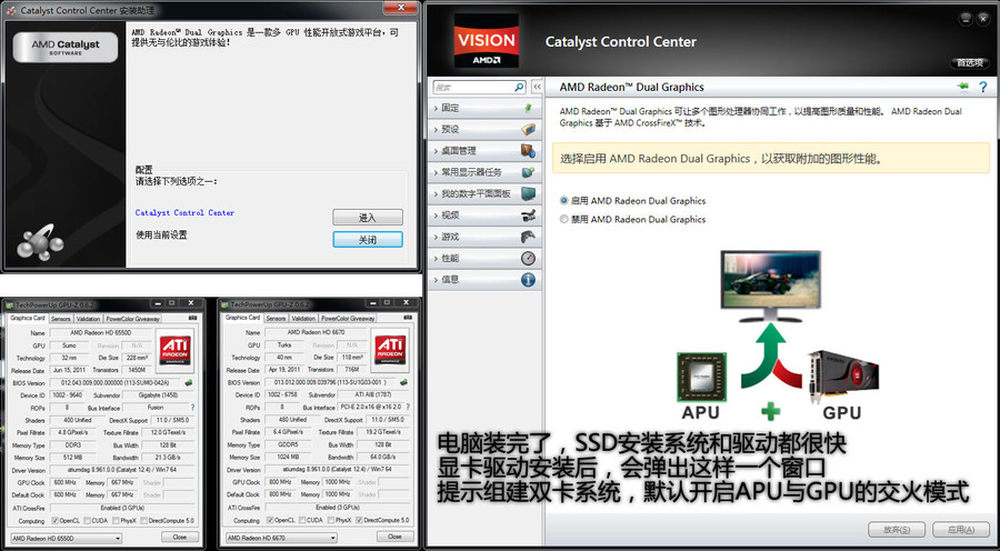Viewport: 1000px width, 551px height.
Task: Toggle DirectCompute 5.0 checkbox in HD 6550D window
Action: pos(144,520)
